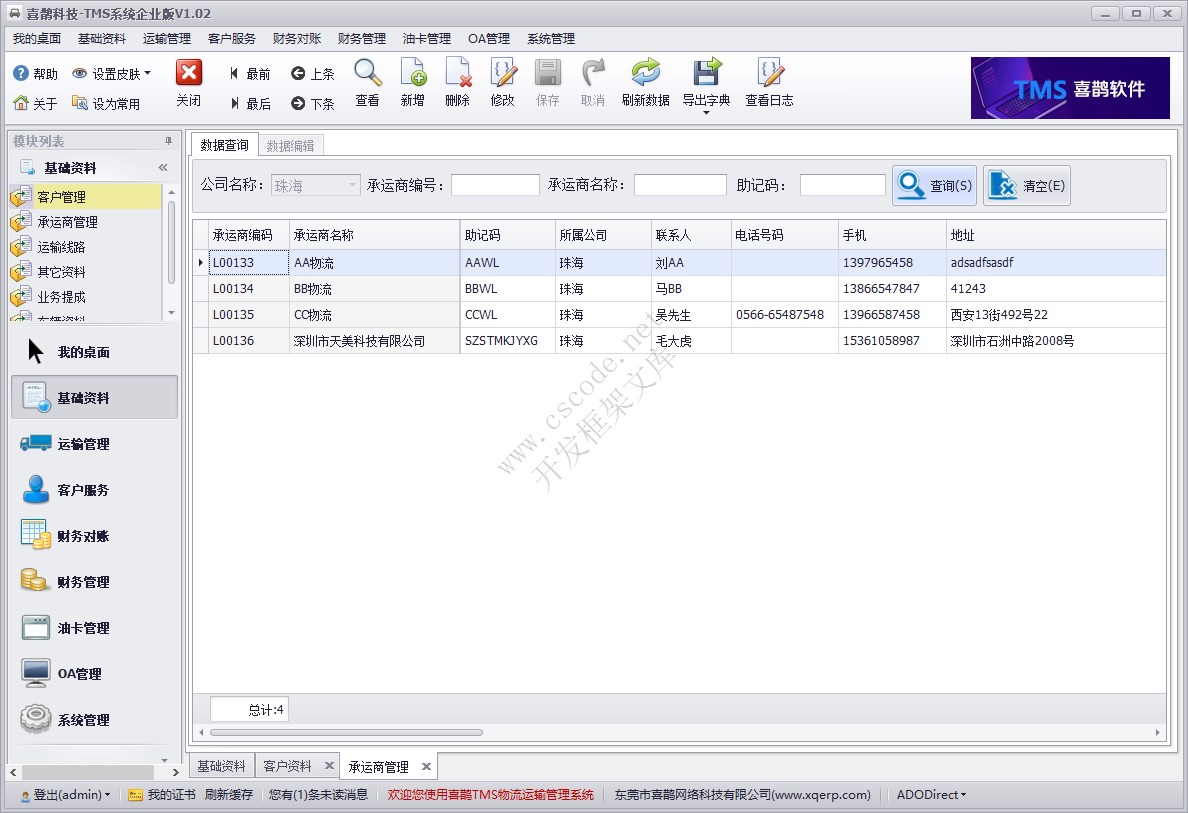Open the 系统管理 menu in menu bar
1188x813 pixels.
(551, 39)
